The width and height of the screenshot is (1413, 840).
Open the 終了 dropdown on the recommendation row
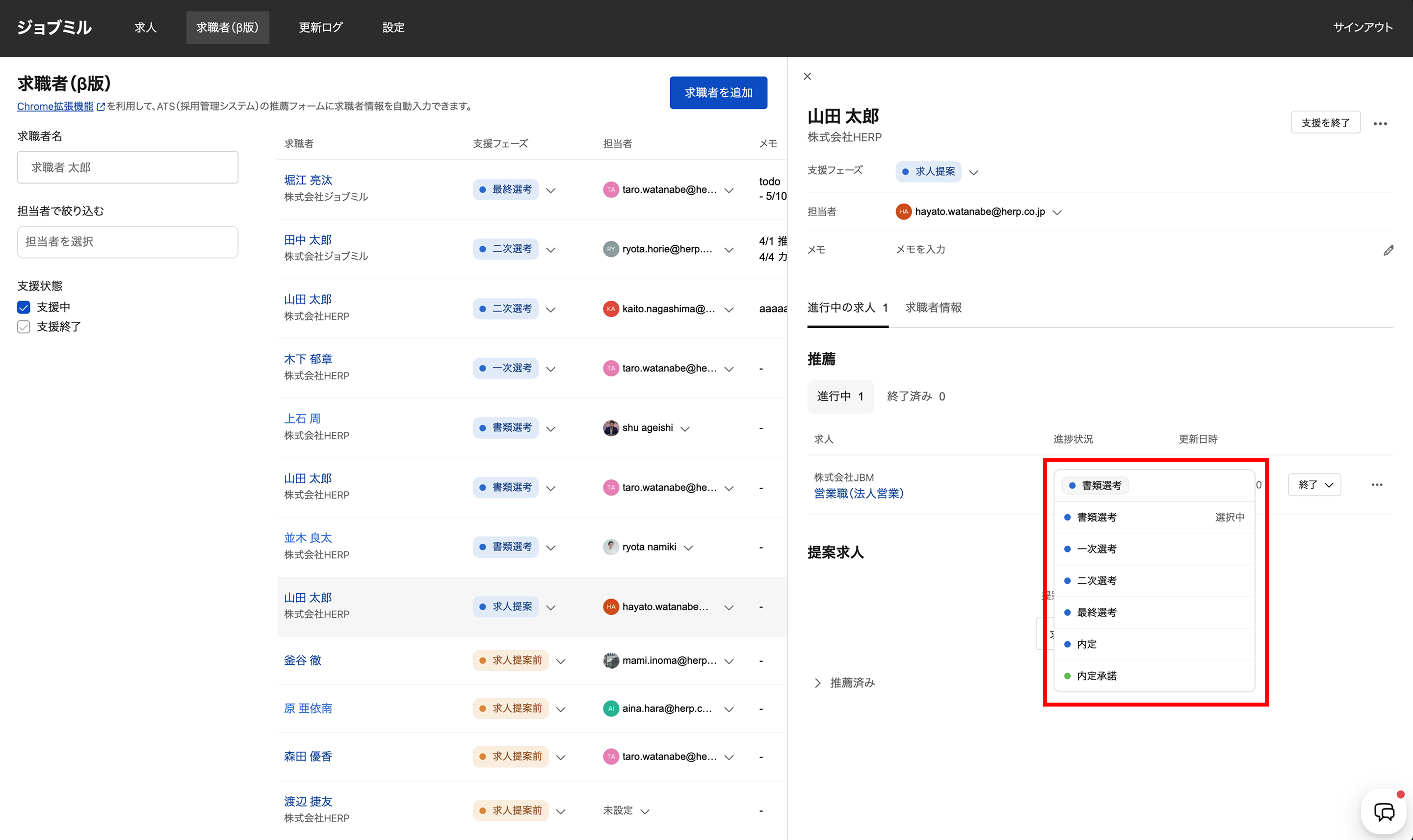(x=1314, y=485)
